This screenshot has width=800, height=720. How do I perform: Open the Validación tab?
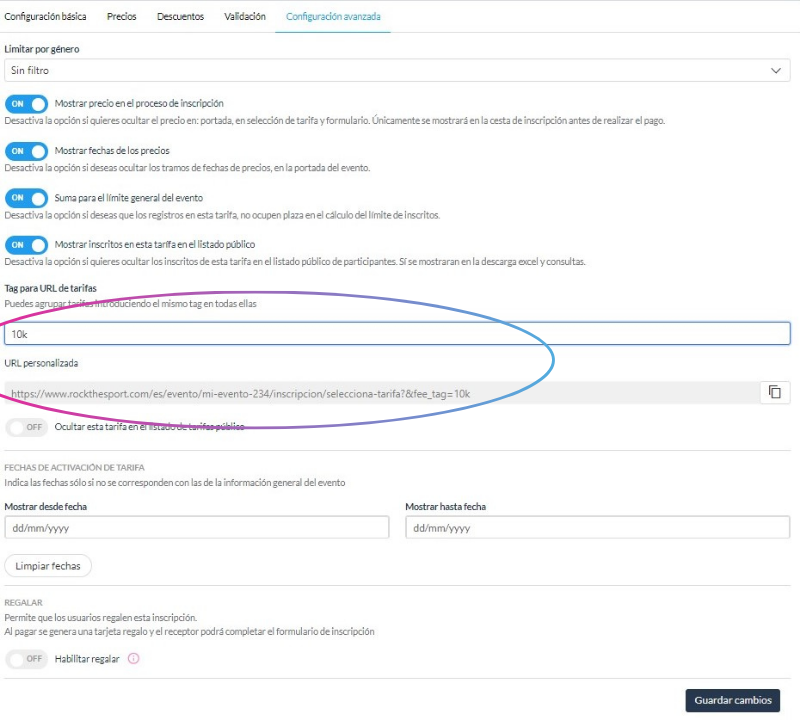(245, 16)
